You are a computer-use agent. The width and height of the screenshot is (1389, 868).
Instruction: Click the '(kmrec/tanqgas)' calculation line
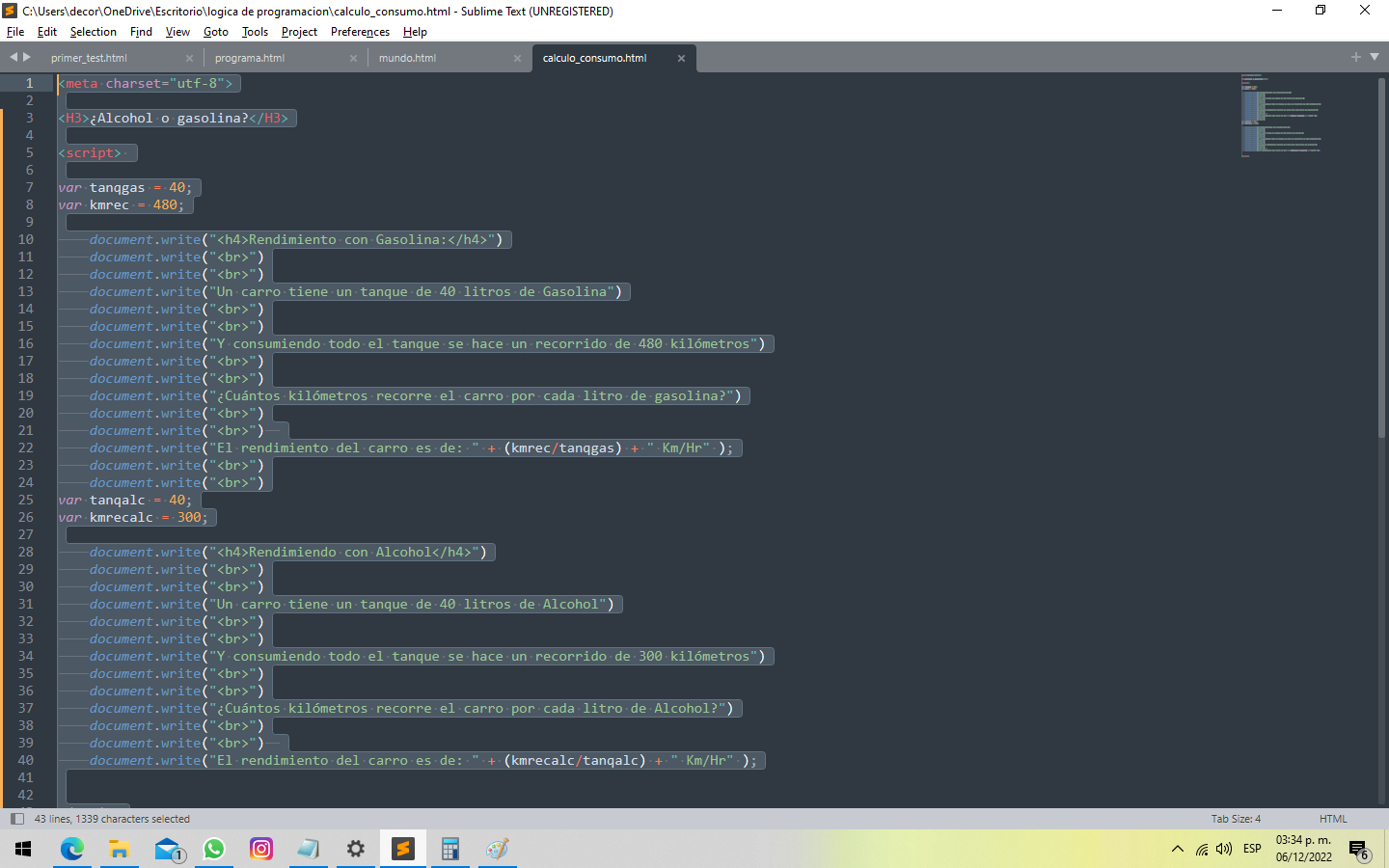pyautogui.click(x=412, y=448)
